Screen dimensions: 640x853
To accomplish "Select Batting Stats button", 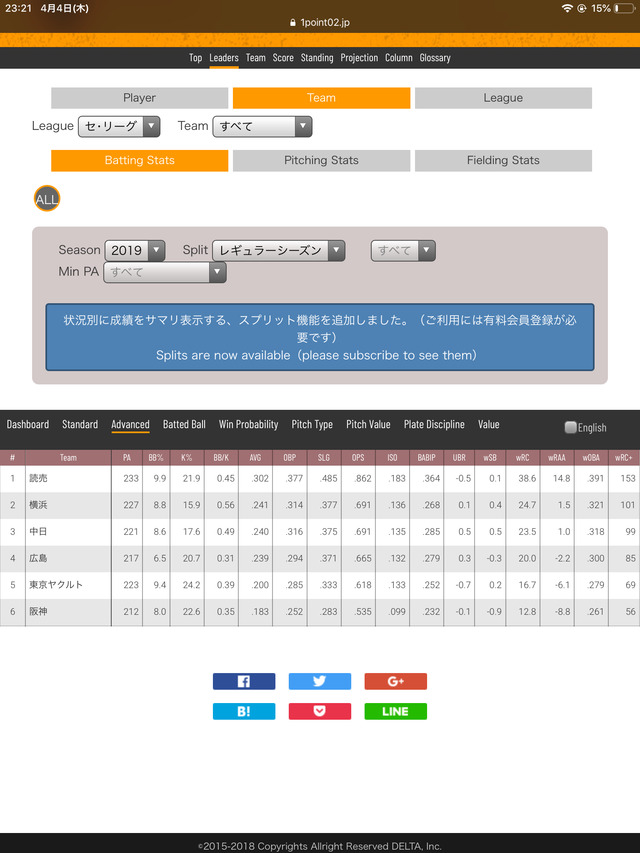I will coord(139,160).
